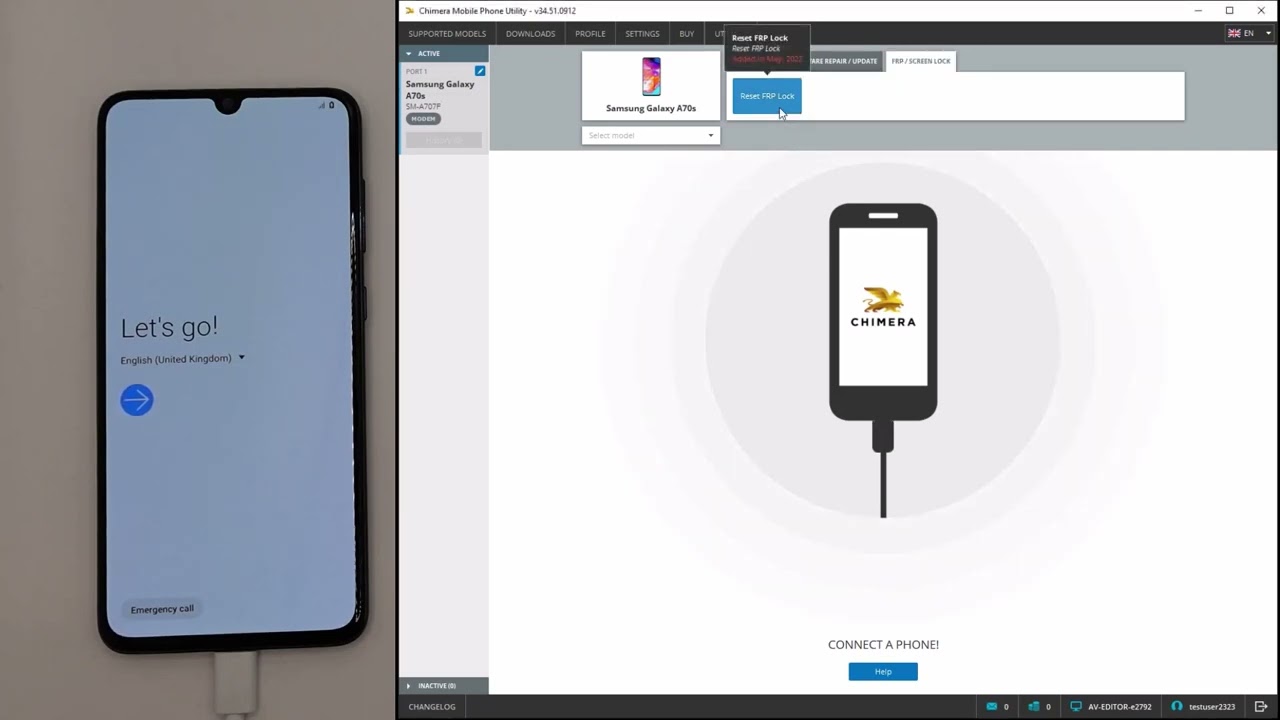Click the Samsung Galaxy A70s phone image
Viewport: 1280px width, 720px height.
[651, 77]
